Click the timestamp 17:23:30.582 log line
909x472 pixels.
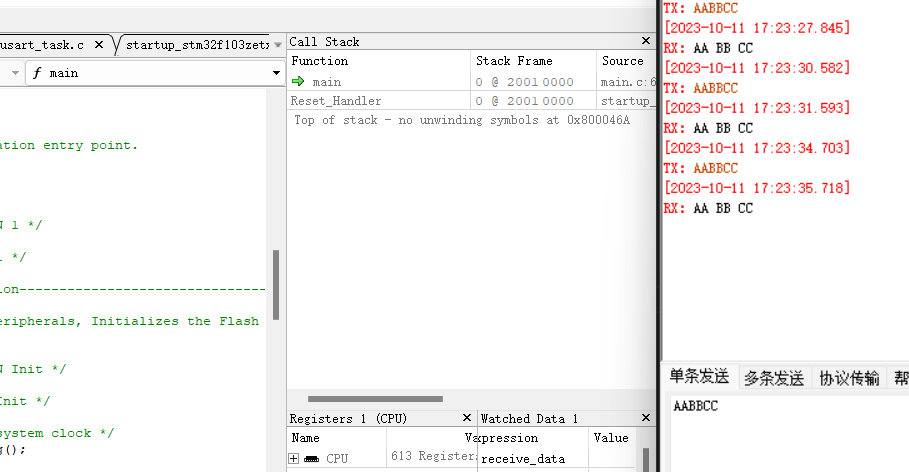757,68
